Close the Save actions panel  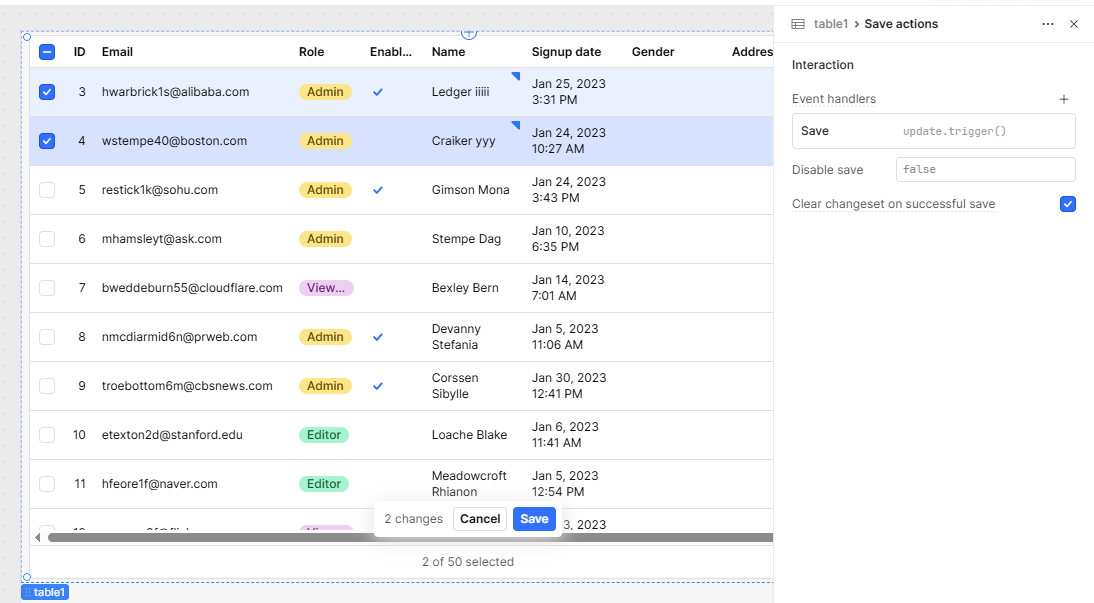[1074, 24]
